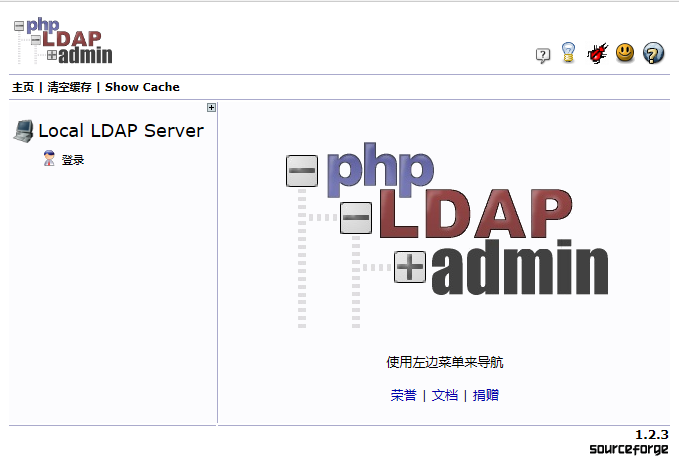
Task: Click the user icon next to 登录
Action: pos(49,159)
